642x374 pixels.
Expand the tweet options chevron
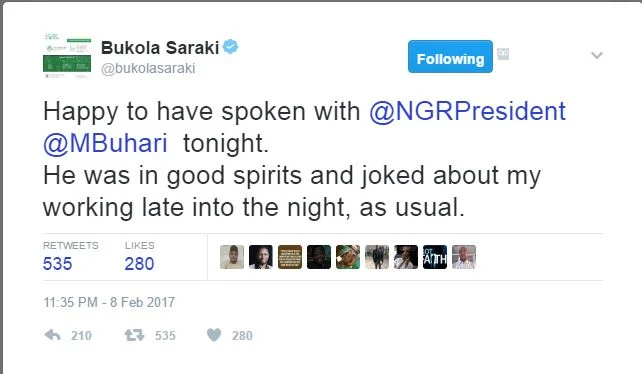(597, 55)
